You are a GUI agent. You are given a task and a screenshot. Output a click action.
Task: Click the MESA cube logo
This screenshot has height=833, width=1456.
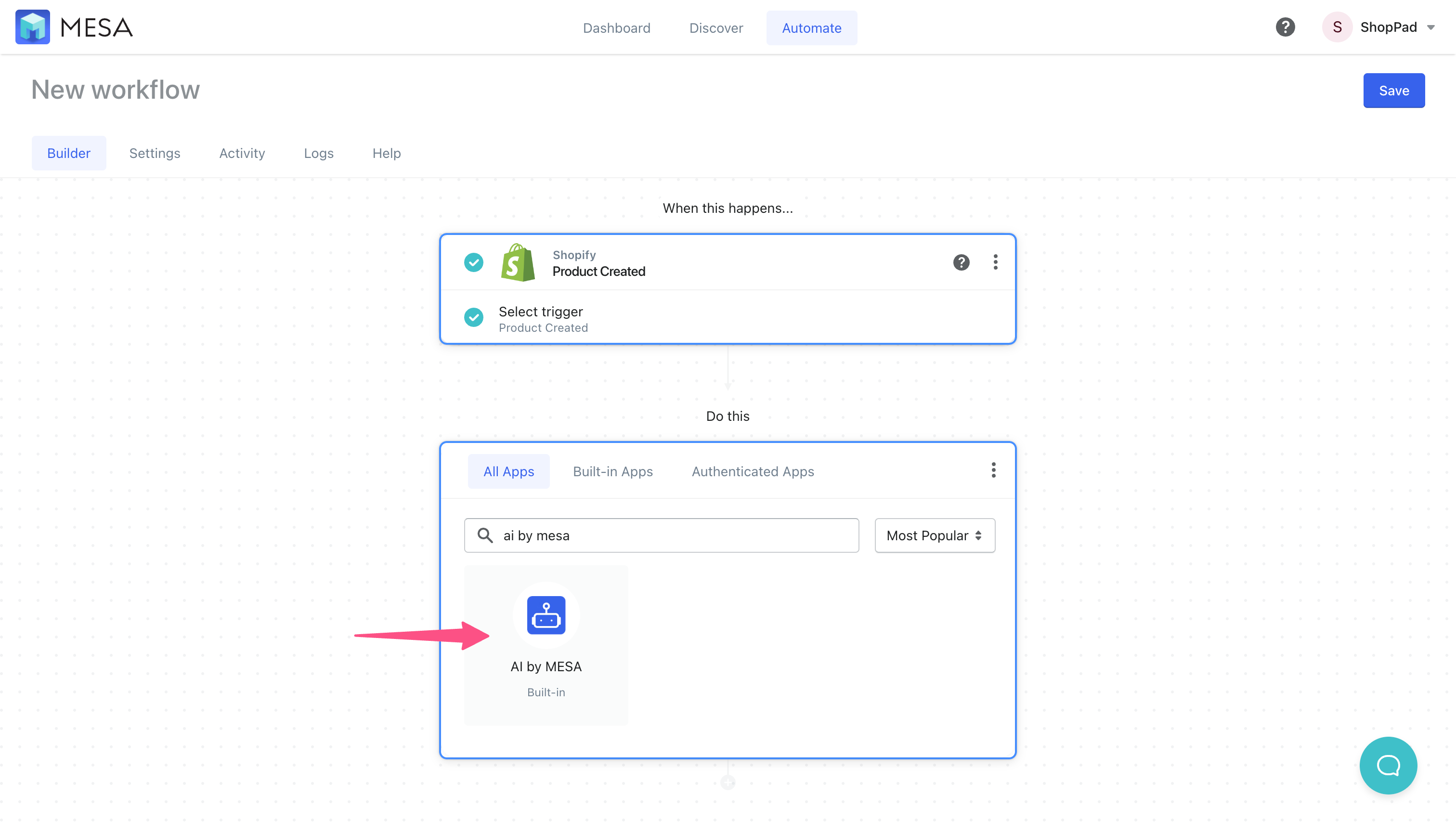tap(32, 27)
